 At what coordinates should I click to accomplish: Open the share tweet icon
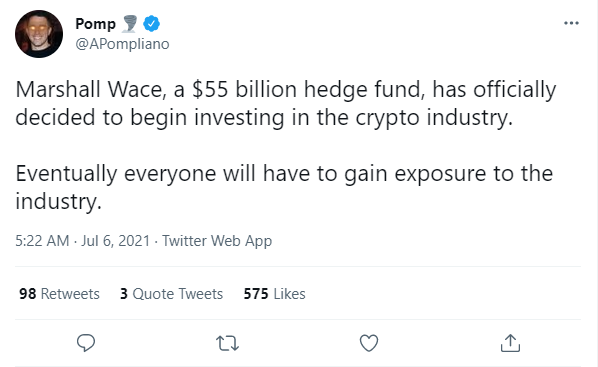coord(510,343)
